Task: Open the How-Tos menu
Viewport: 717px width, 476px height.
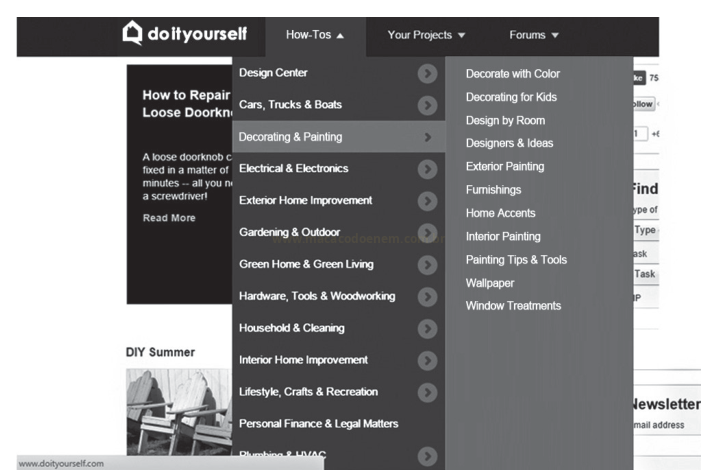Action: [315, 35]
